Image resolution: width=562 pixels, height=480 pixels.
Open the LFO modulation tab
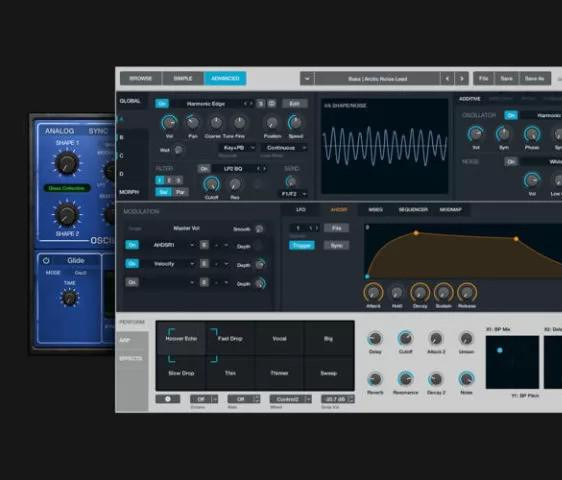pyautogui.click(x=301, y=209)
